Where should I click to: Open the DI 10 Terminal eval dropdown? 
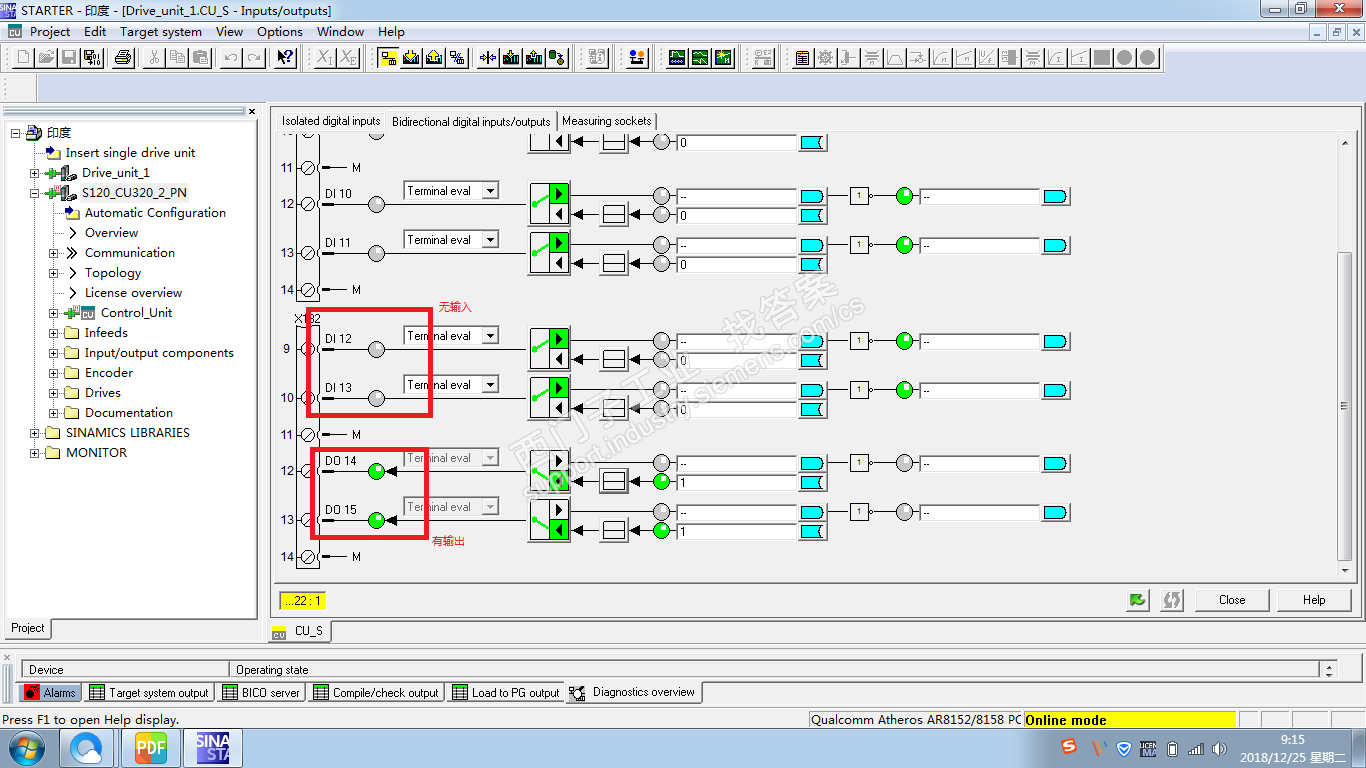(x=490, y=191)
